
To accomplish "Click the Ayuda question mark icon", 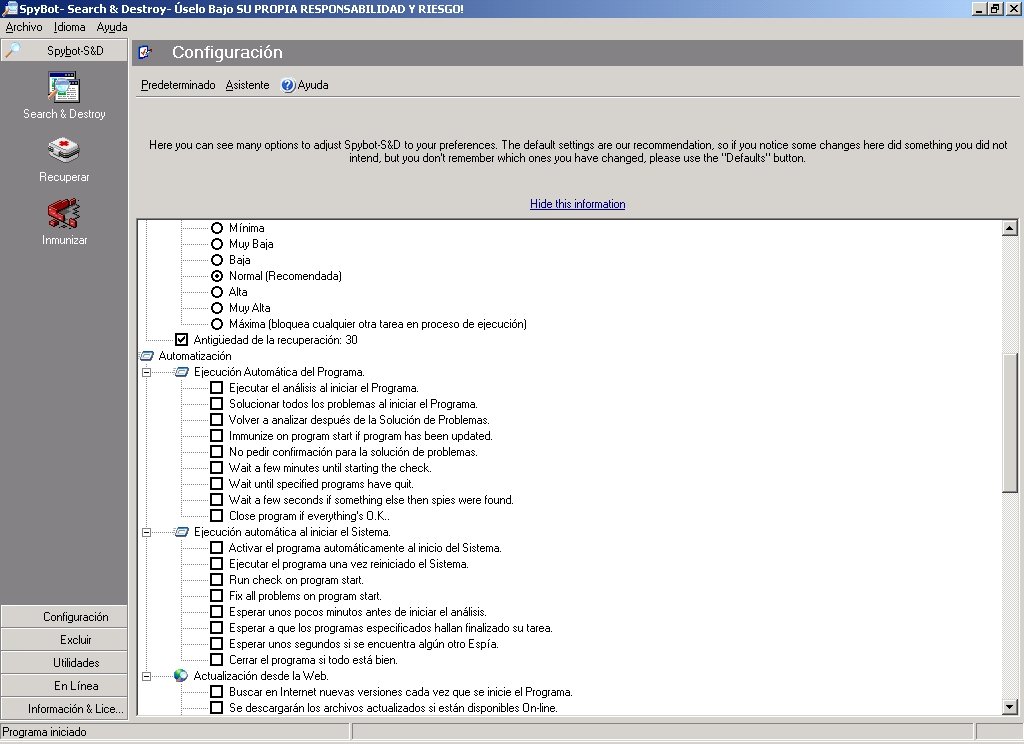I will tap(288, 86).
